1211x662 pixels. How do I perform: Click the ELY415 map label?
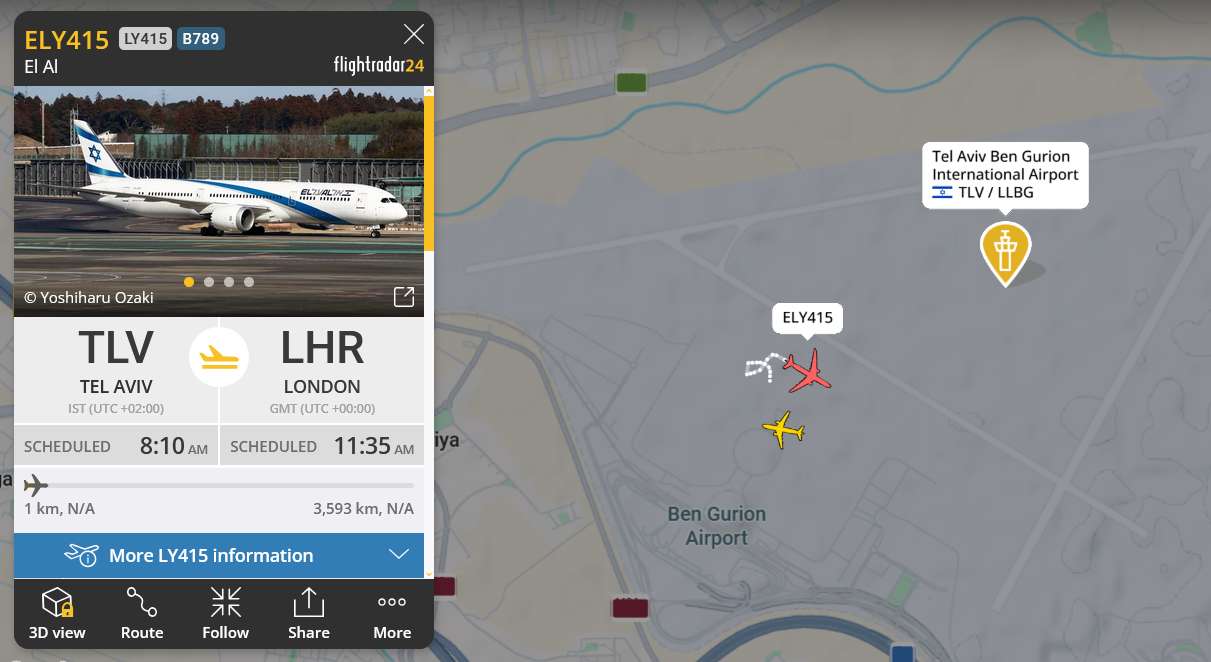807,318
